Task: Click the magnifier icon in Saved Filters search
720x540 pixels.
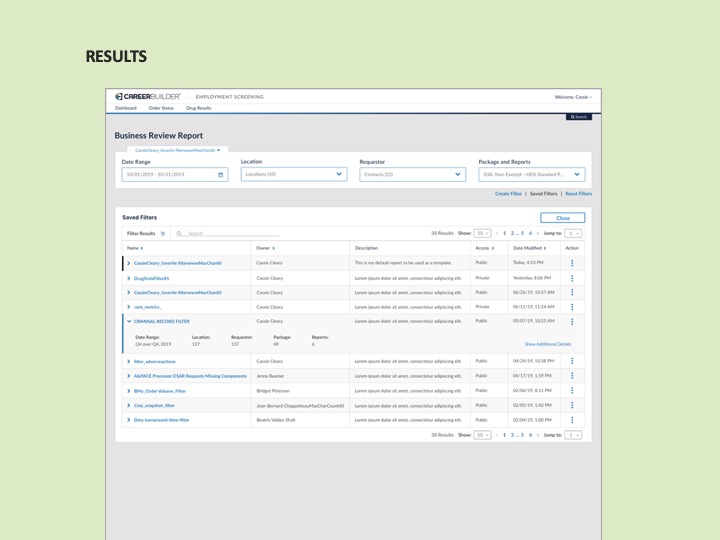Action: (x=179, y=234)
